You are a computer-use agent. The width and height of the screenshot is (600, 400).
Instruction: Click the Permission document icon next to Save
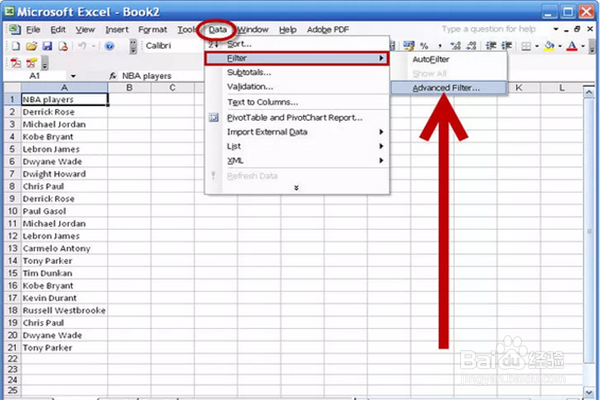pos(63,46)
